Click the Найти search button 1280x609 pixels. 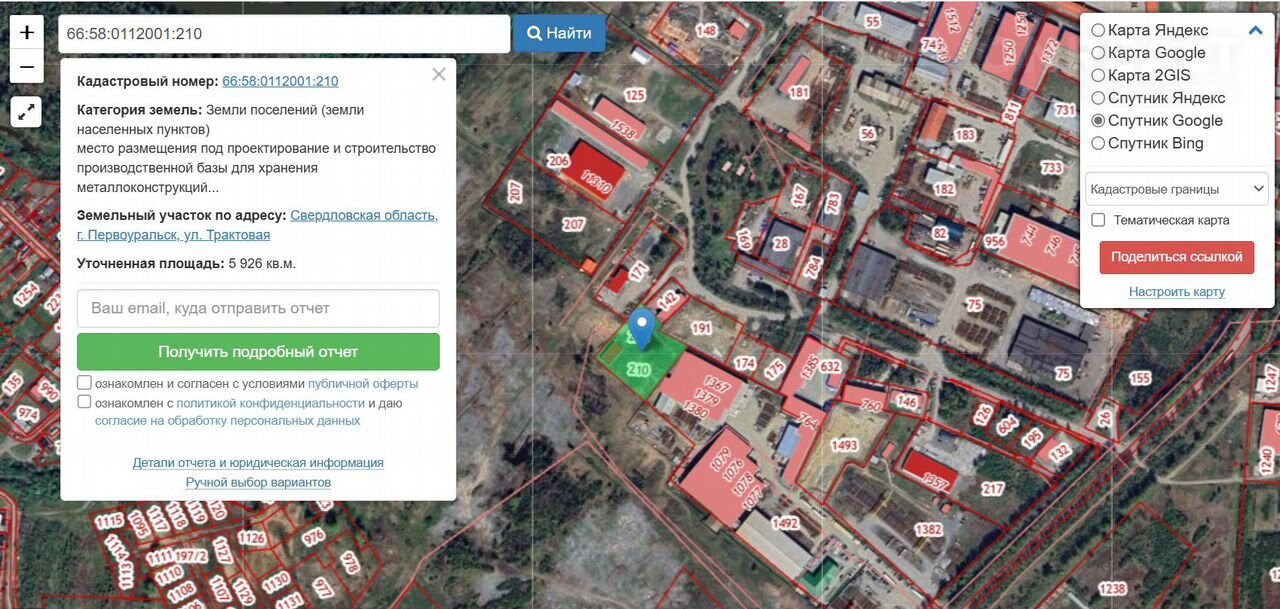pyautogui.click(x=559, y=33)
